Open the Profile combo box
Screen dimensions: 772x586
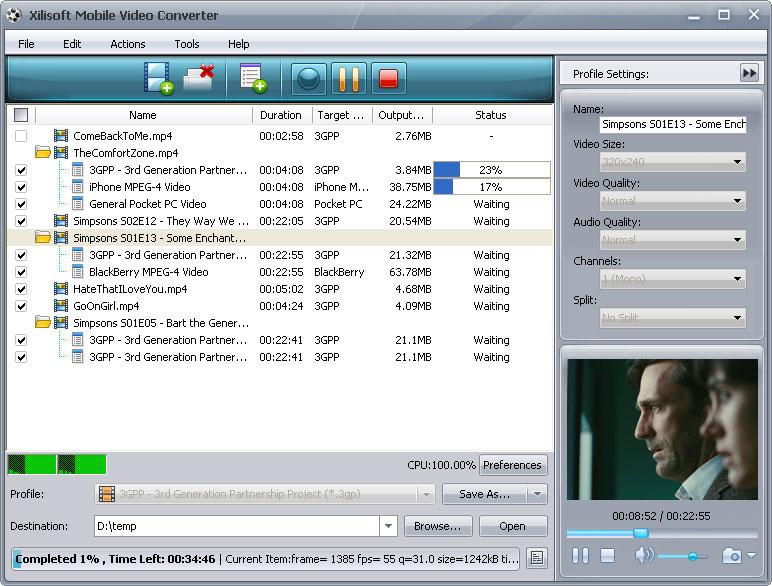[265, 494]
